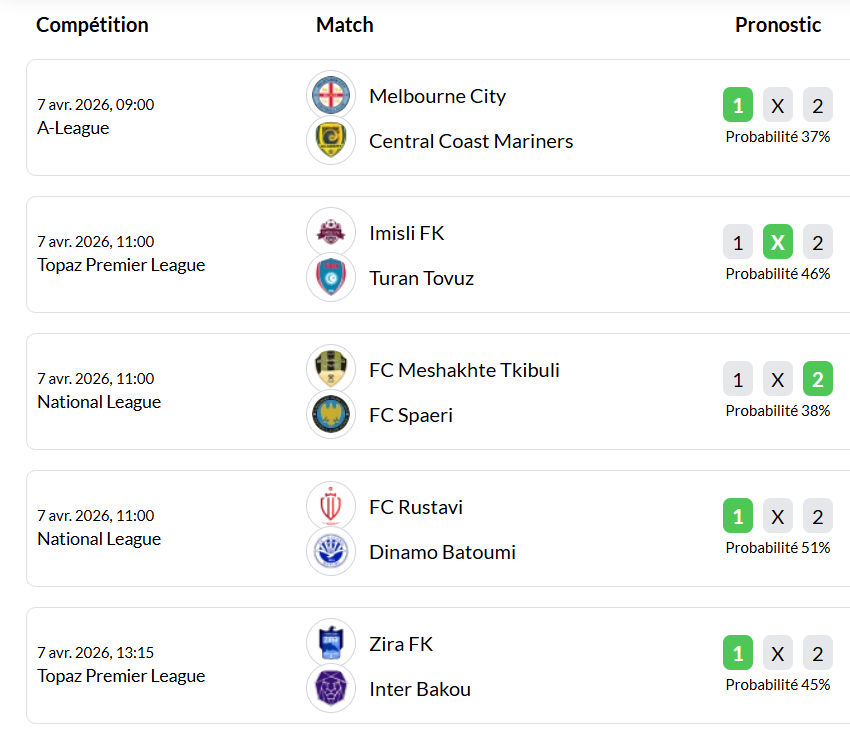Choose draw X for Zira FK match

tap(777, 653)
